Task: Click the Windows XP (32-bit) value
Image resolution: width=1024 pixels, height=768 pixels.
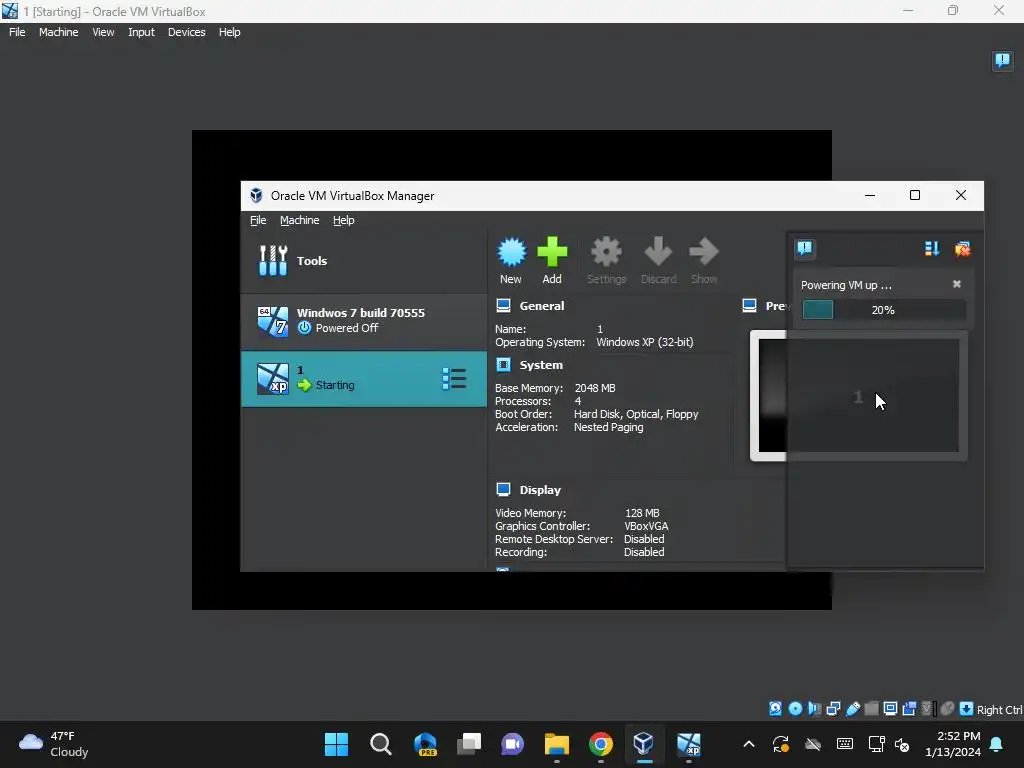Action: tap(645, 342)
